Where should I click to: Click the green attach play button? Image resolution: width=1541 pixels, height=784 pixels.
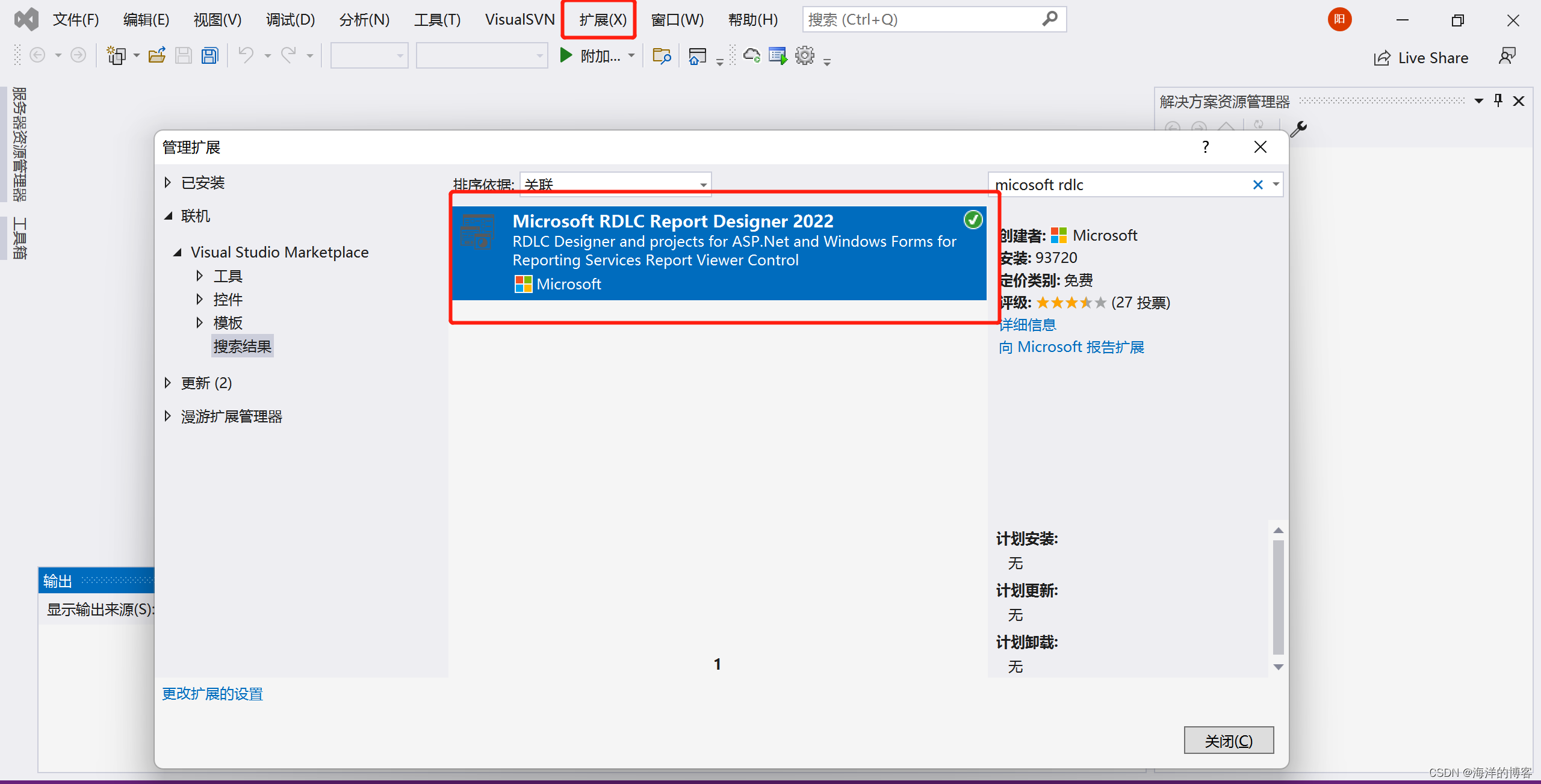click(566, 56)
